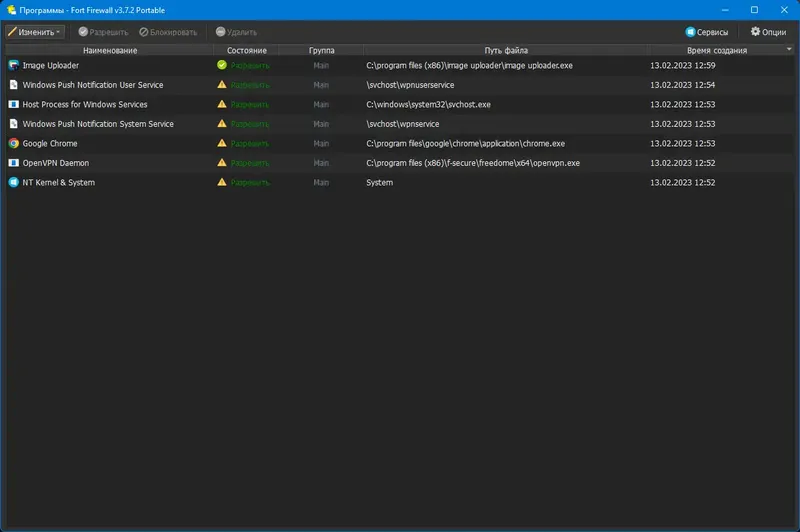This screenshot has width=800, height=532.
Task: Click the Разрешить toolbar button
Action: click(x=103, y=32)
